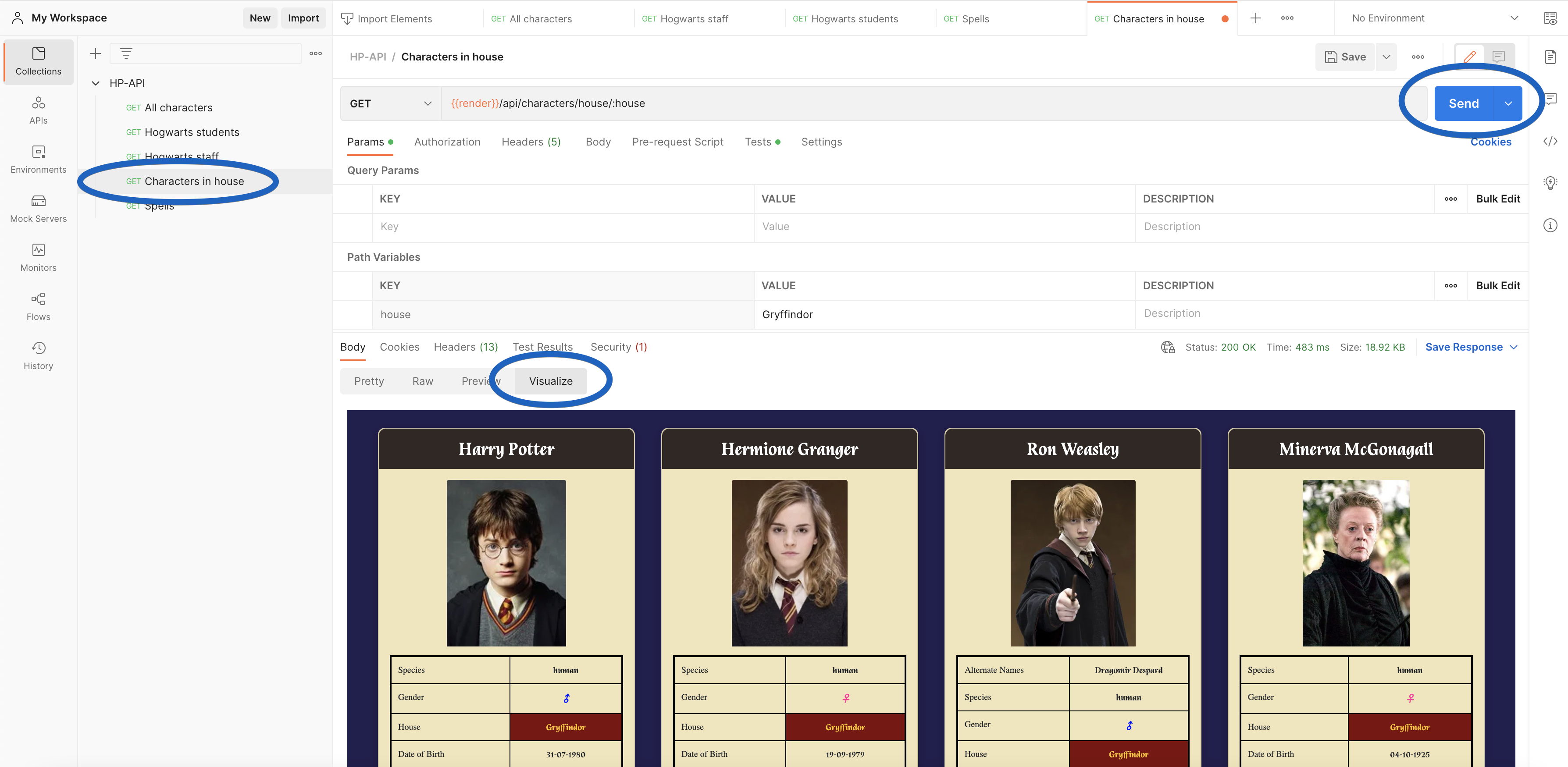Open the response Cookies tab

(399, 347)
